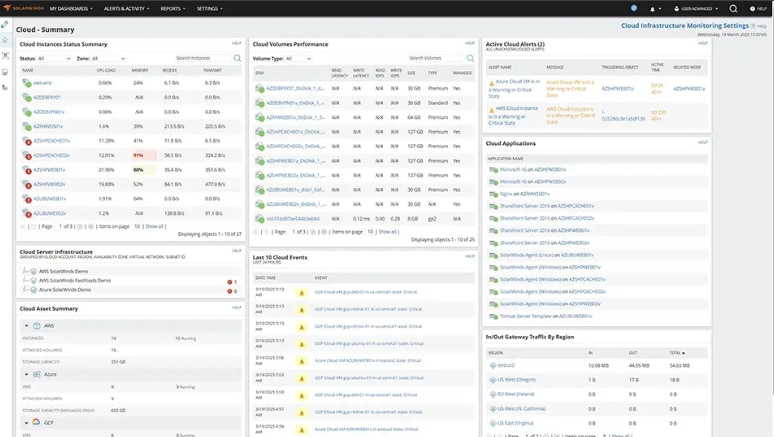The height and width of the screenshot is (437, 774).
Task: Open the vol-016d87ae544b3ebb4 volume link
Action: (x=293, y=219)
